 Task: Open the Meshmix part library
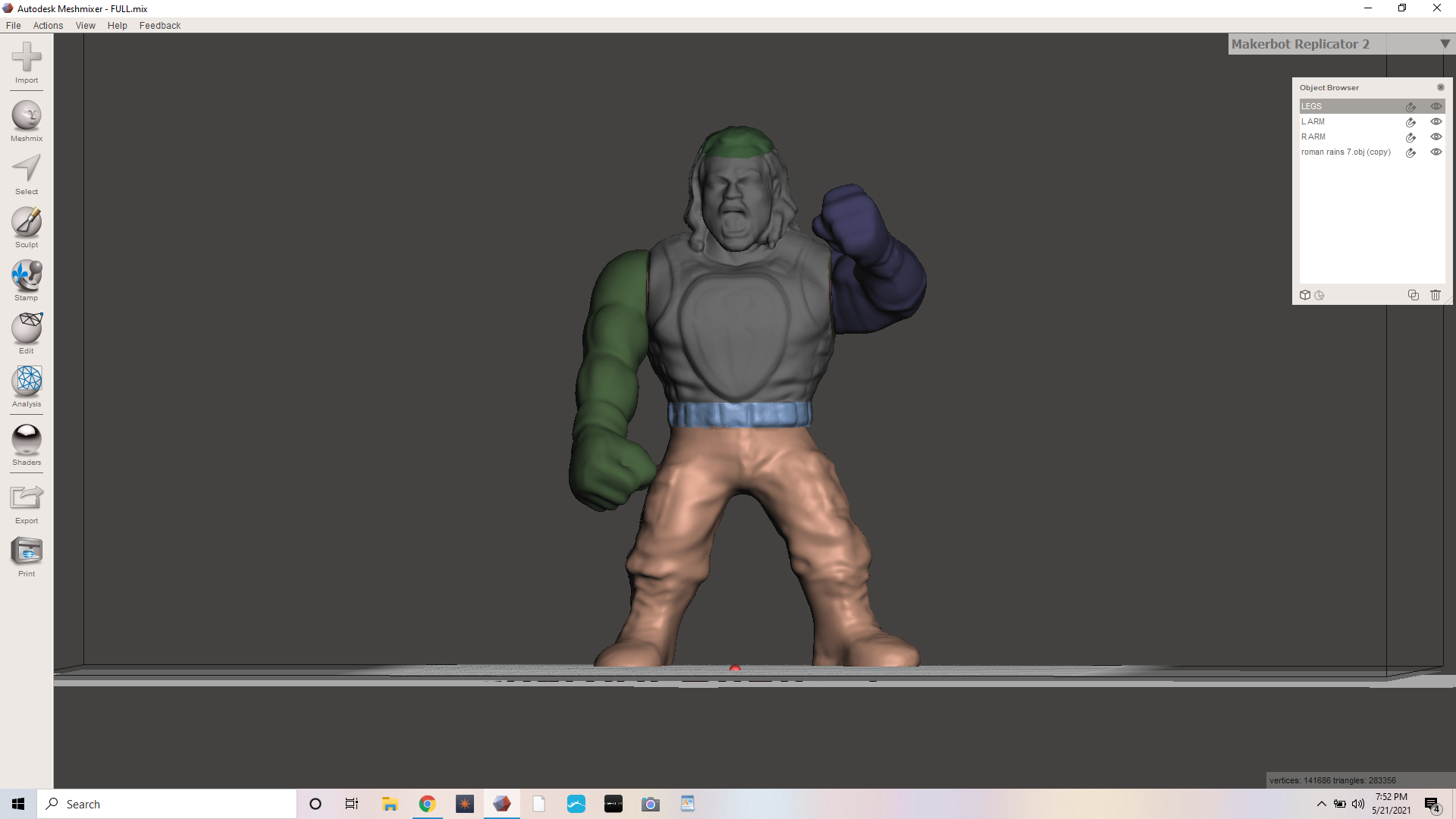pyautogui.click(x=26, y=120)
